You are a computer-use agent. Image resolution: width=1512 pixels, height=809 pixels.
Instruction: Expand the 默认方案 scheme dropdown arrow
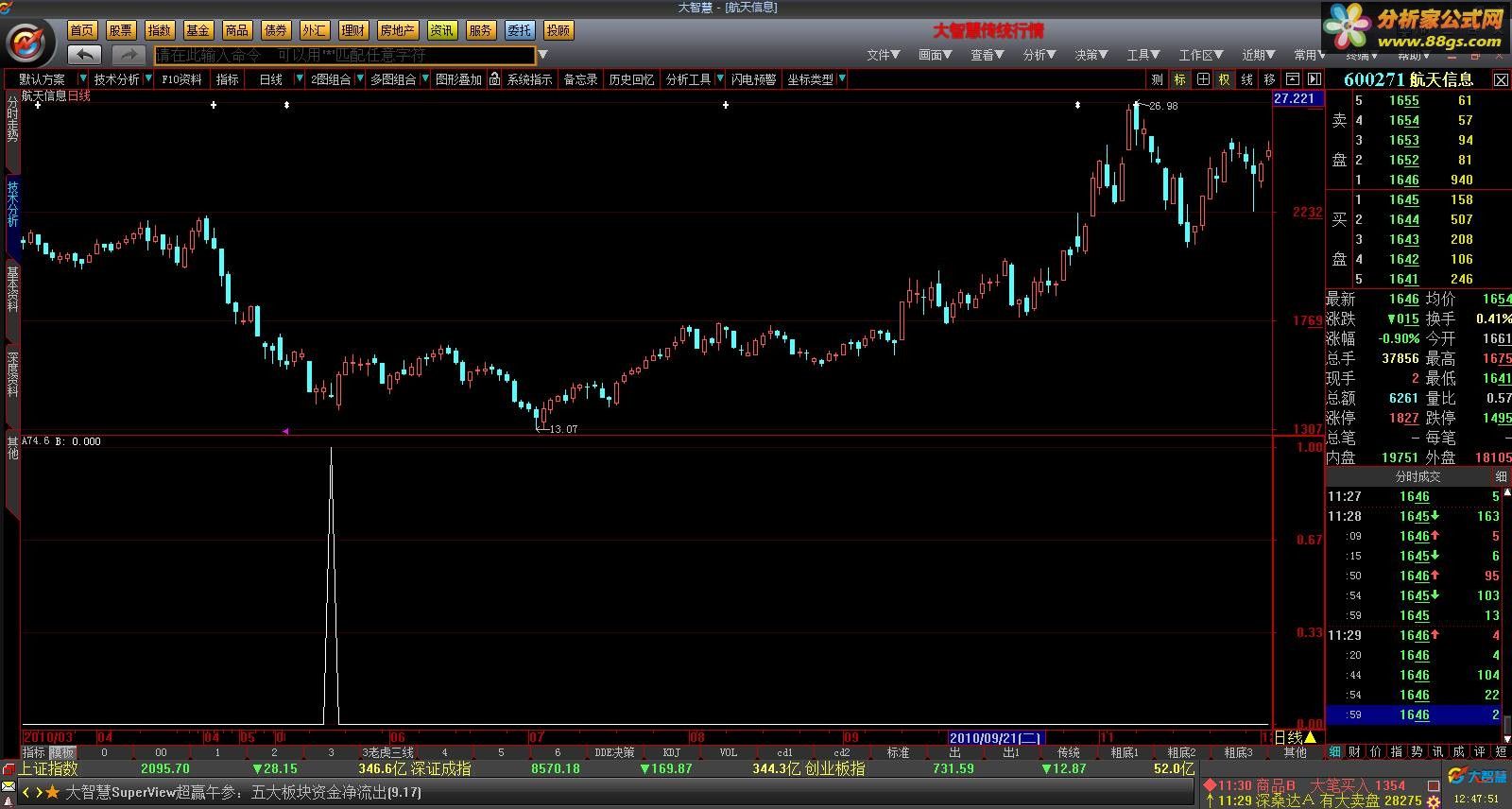click(83, 79)
